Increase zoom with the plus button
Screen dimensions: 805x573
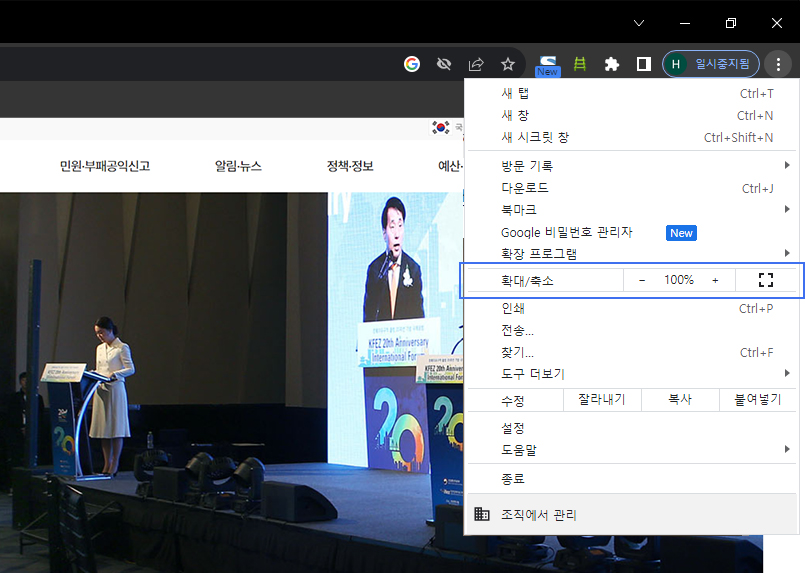[715, 280]
